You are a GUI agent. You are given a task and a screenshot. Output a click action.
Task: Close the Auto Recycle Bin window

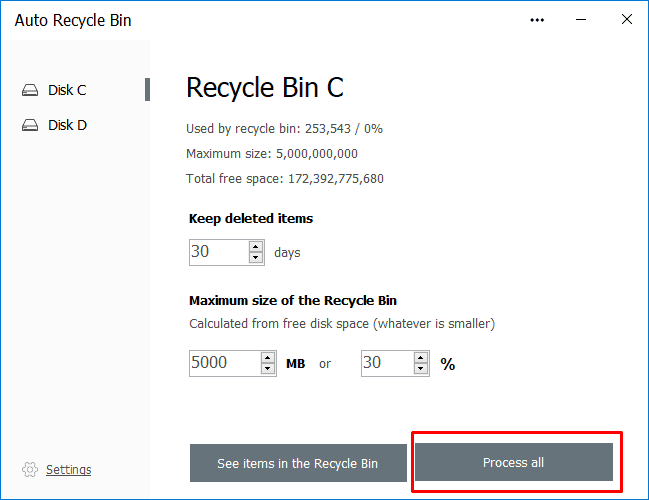click(x=626, y=20)
